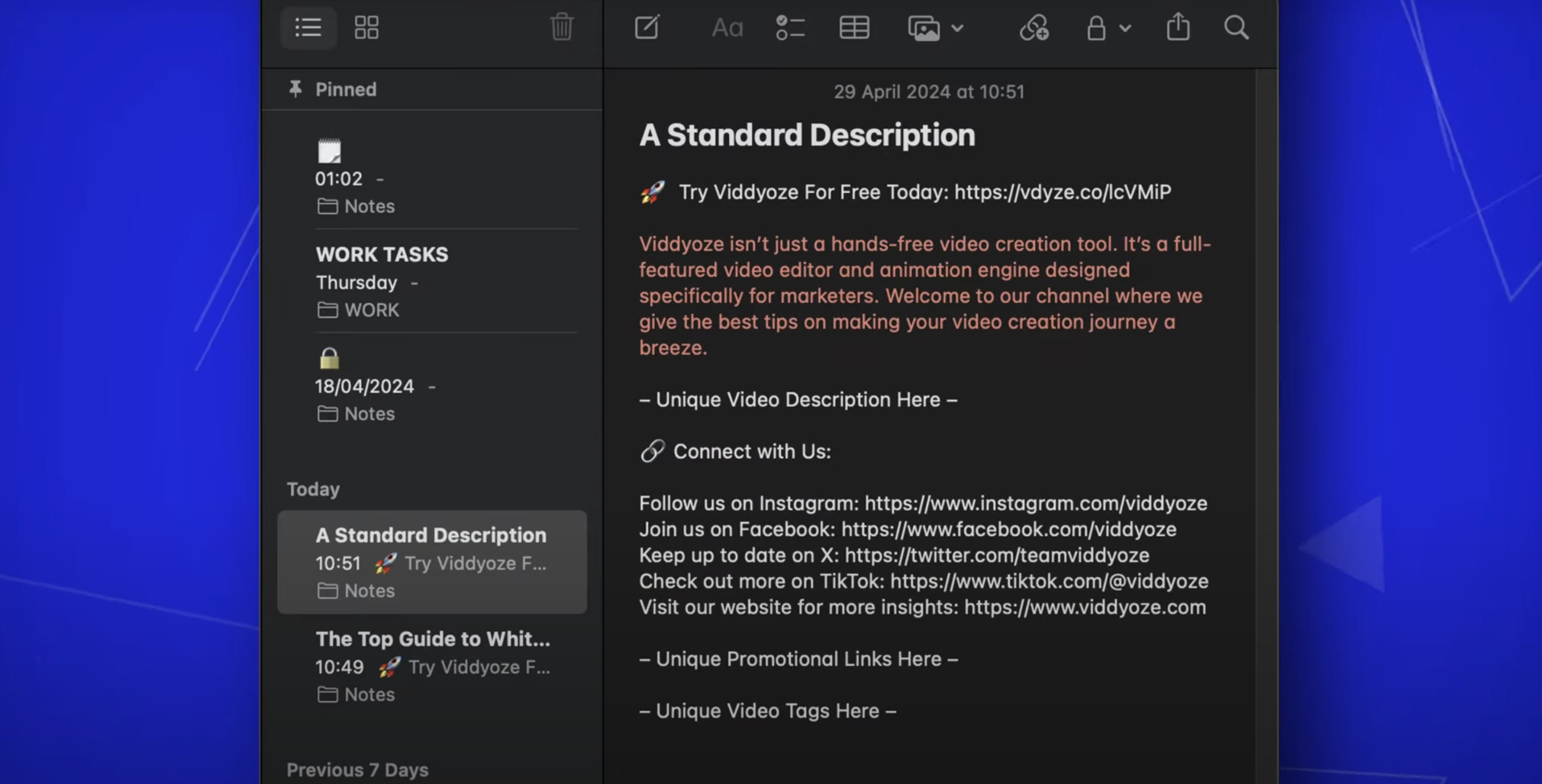This screenshot has width=1542, height=784.
Task: Open search with magnifier icon
Action: point(1236,27)
